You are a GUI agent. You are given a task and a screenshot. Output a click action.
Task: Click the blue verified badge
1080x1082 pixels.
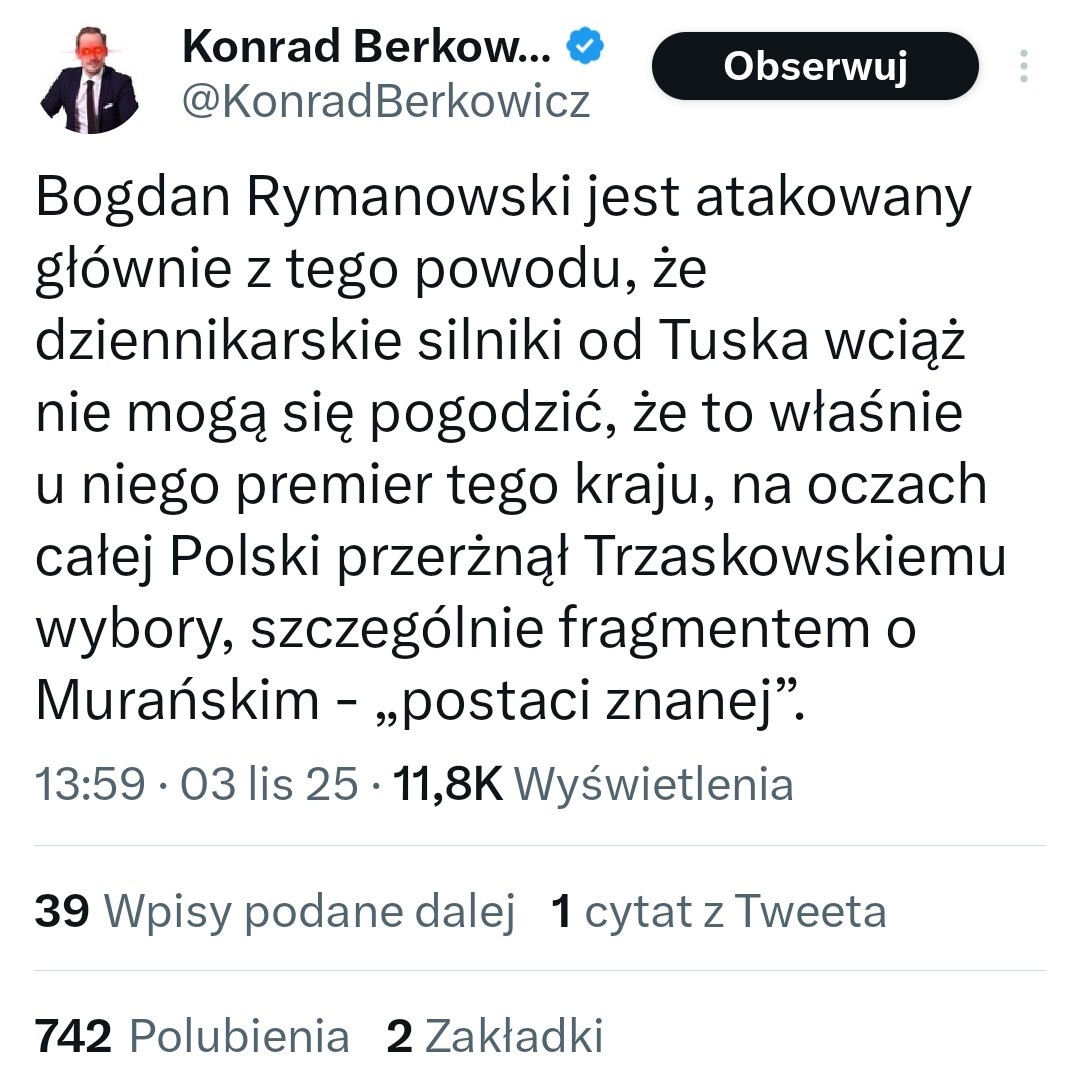pyautogui.click(x=583, y=46)
